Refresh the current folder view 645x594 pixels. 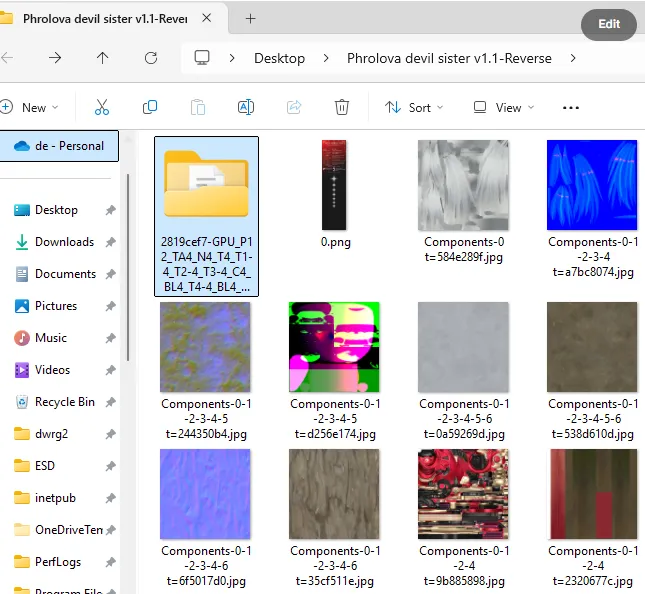151,58
